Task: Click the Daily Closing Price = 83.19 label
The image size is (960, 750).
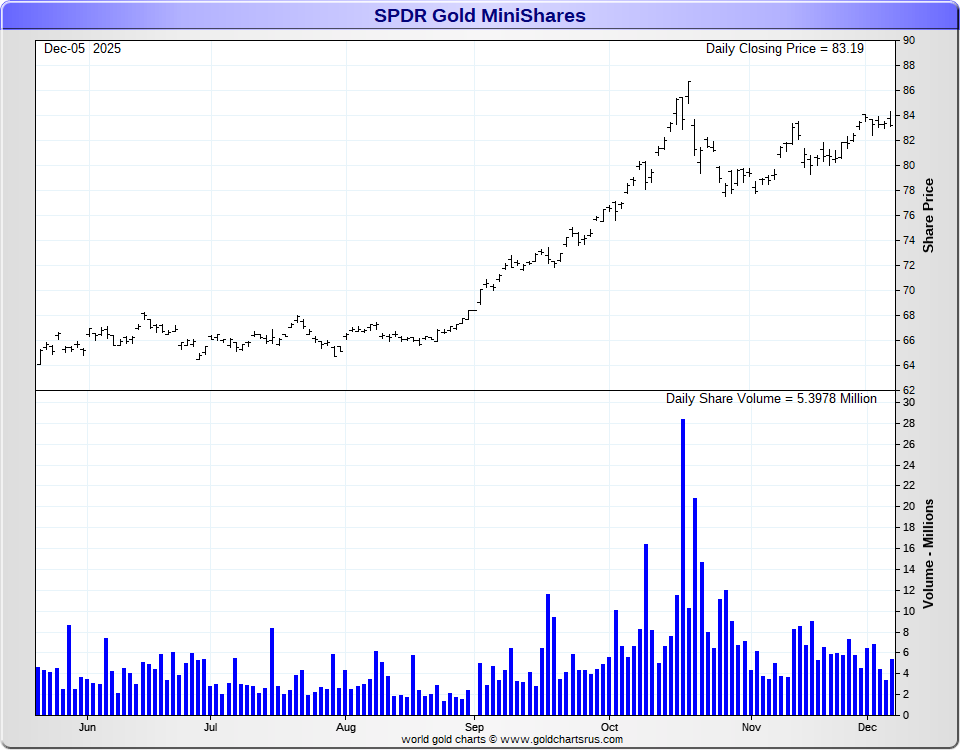Action: pos(784,49)
